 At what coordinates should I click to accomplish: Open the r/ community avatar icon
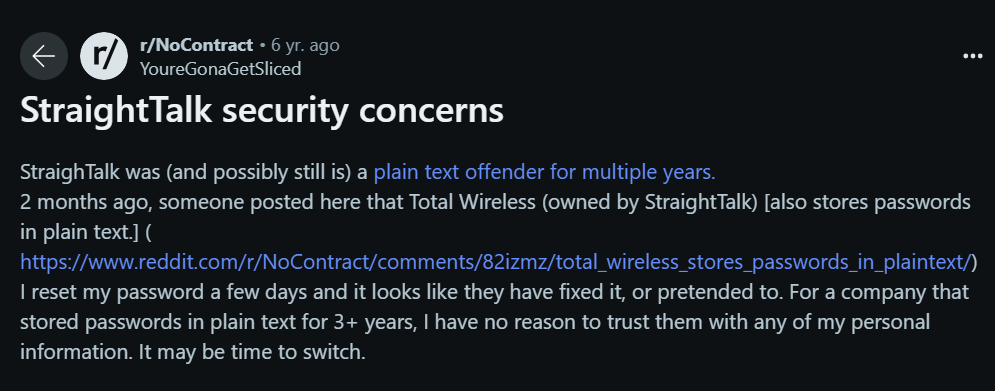click(x=104, y=56)
